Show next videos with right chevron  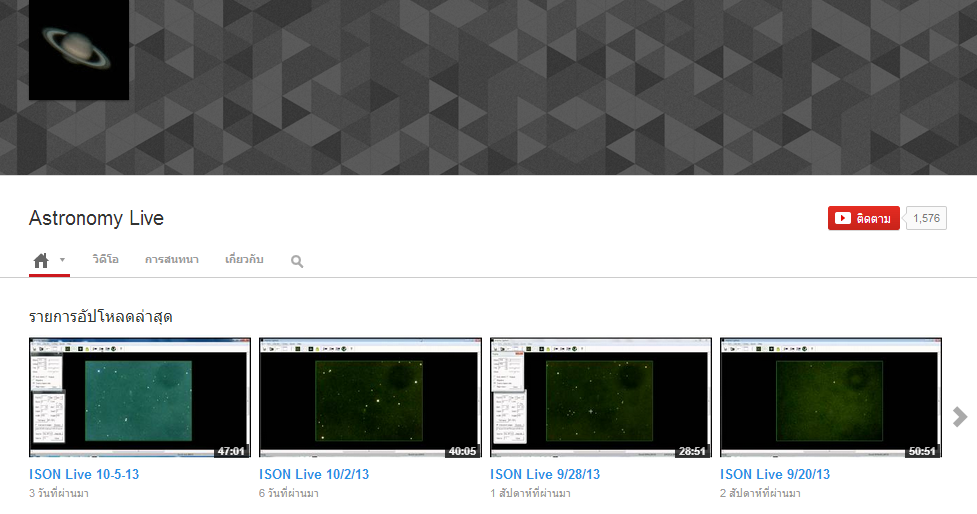click(960, 417)
